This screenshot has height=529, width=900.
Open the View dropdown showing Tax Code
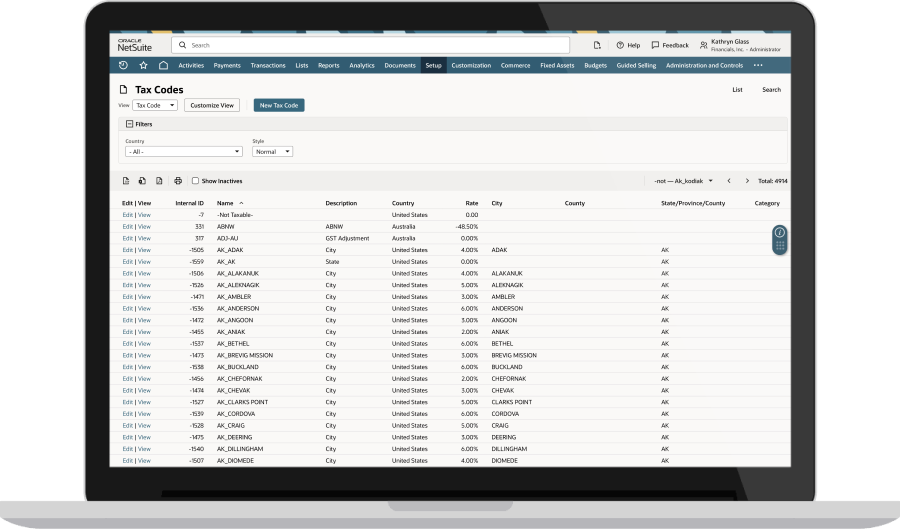tap(155, 105)
